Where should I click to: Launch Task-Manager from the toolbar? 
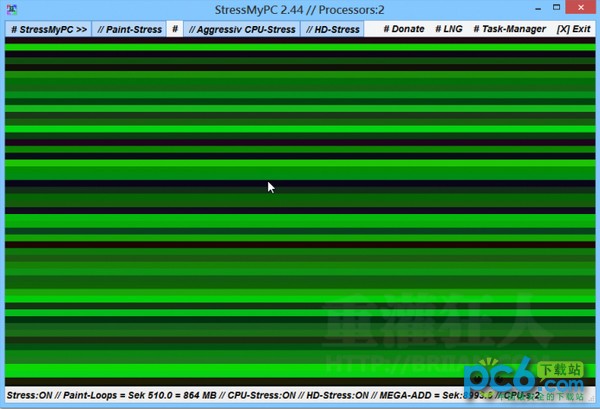[510, 30]
